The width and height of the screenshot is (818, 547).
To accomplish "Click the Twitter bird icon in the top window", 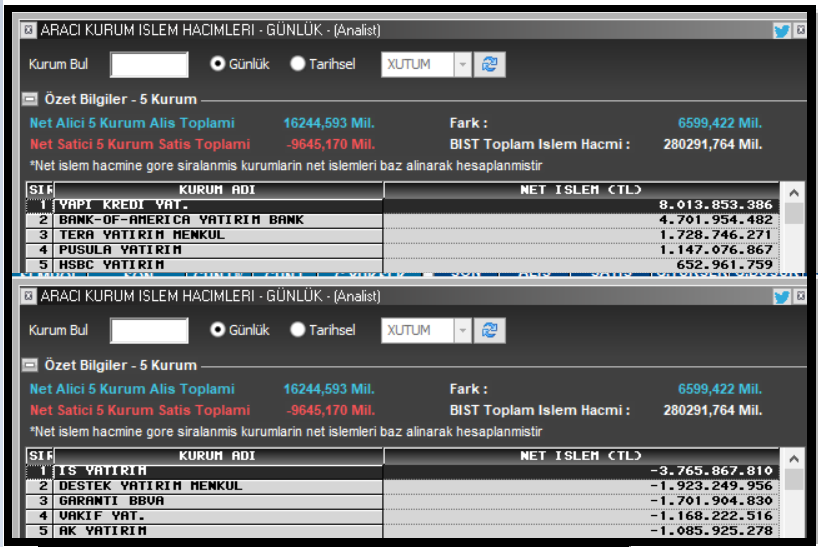I will 781,31.
